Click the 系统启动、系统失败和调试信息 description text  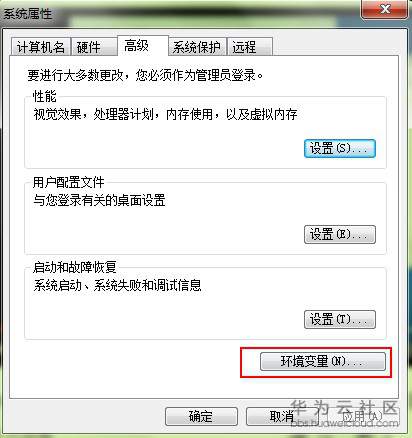click(x=117, y=285)
